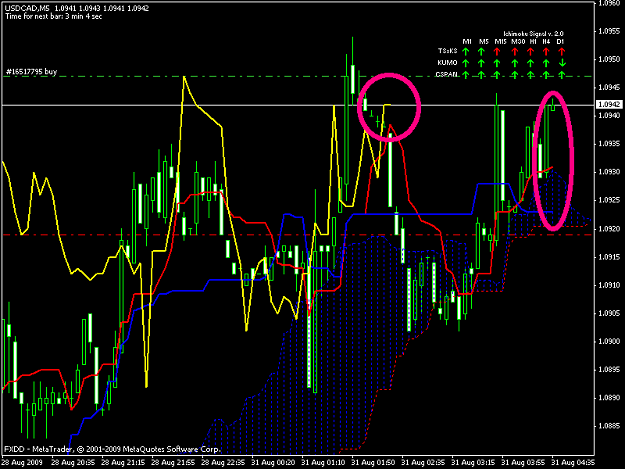Image resolution: width=625 pixels, height=469 pixels.
Task: Click the TS:KS H1 red arrow
Action: pos(530,51)
